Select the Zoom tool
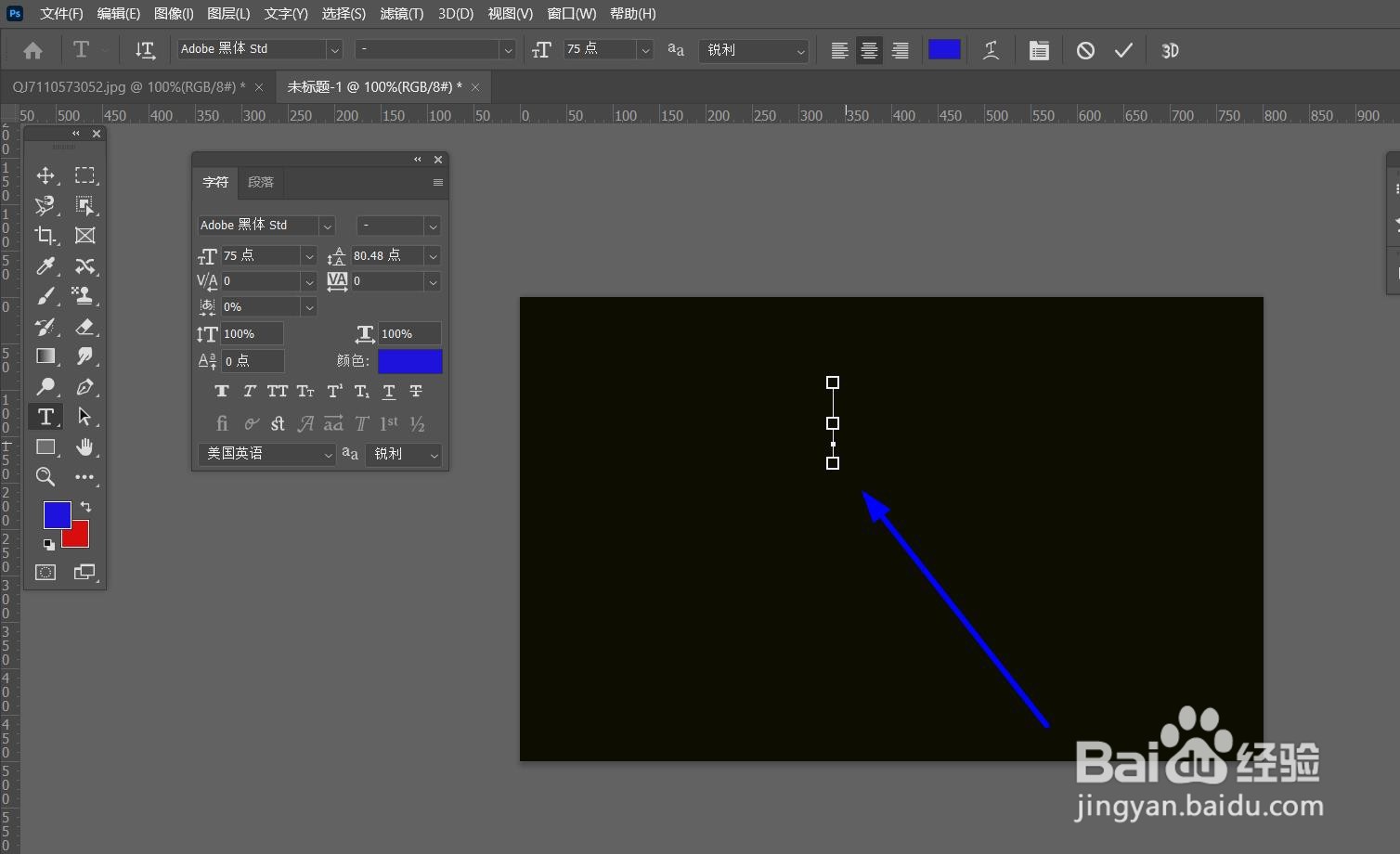 [x=45, y=477]
